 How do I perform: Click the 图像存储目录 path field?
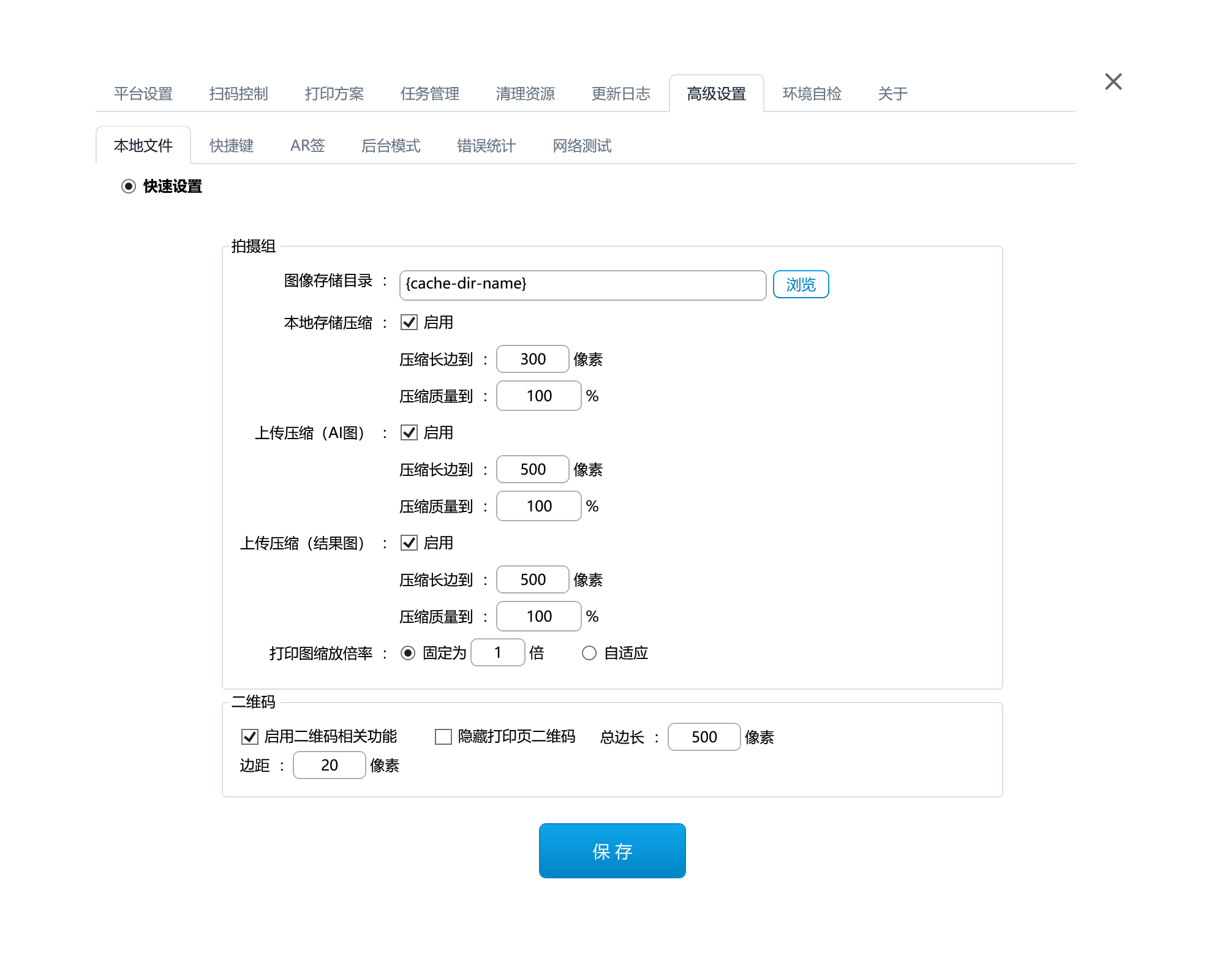582,285
